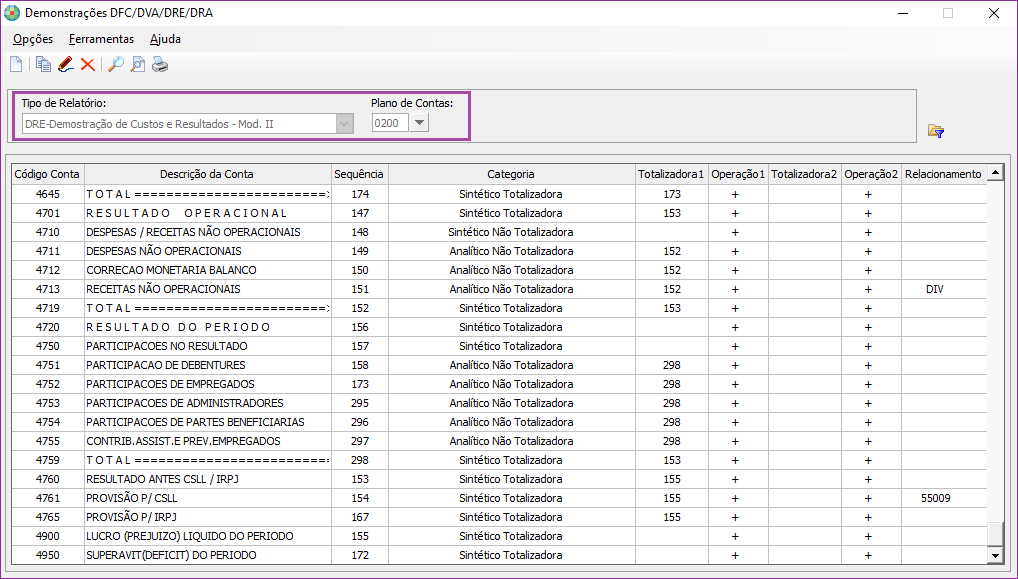1018x579 pixels.
Task: Open the Plano de Contas dropdown
Action: point(420,122)
